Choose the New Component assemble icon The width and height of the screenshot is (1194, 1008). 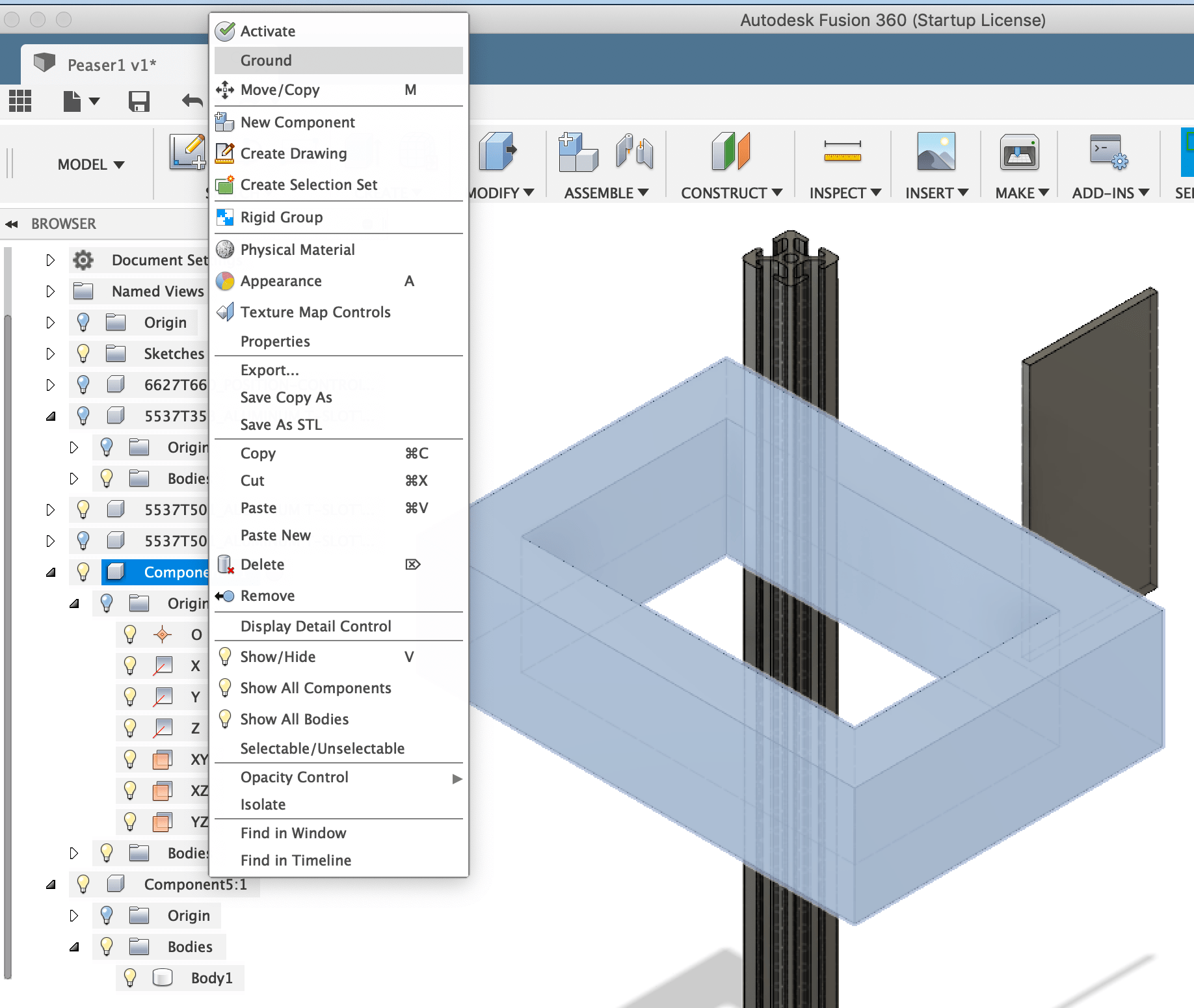tap(578, 152)
